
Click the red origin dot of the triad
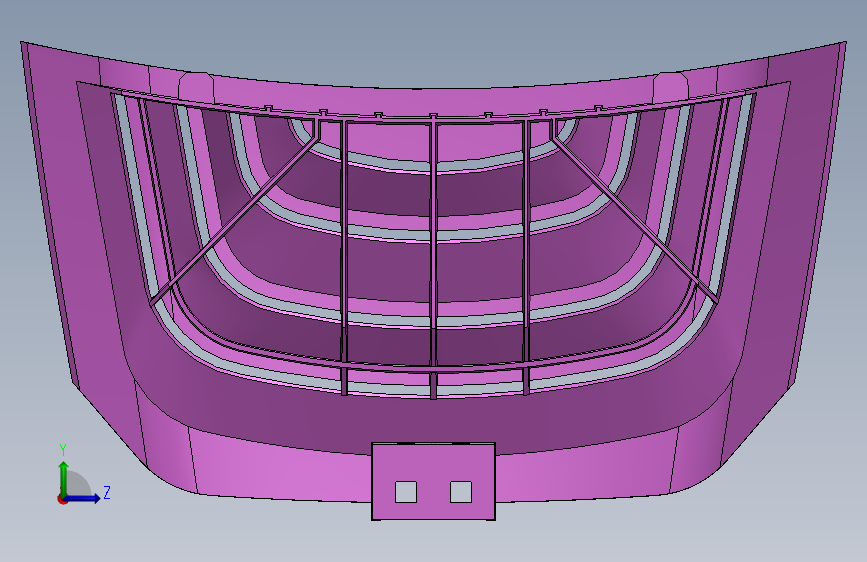(x=62, y=499)
